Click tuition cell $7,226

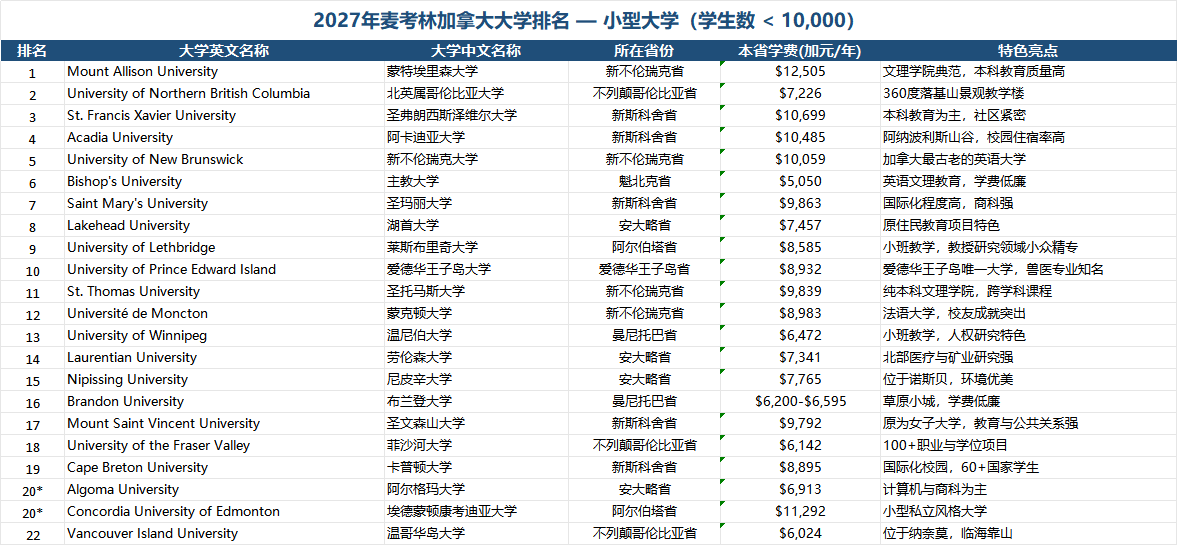pos(799,94)
